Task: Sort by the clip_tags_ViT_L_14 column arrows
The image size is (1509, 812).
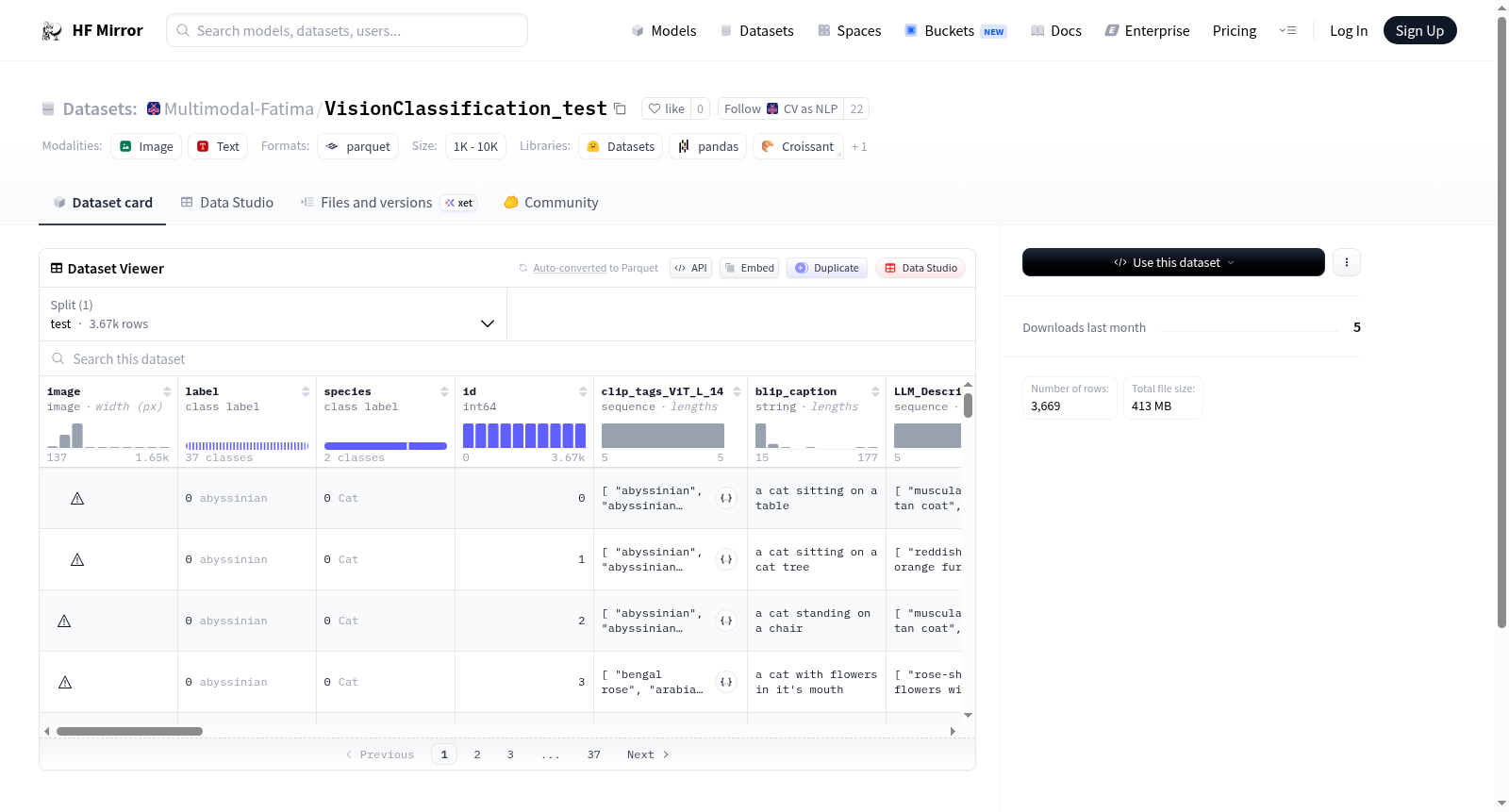Action: [737, 391]
